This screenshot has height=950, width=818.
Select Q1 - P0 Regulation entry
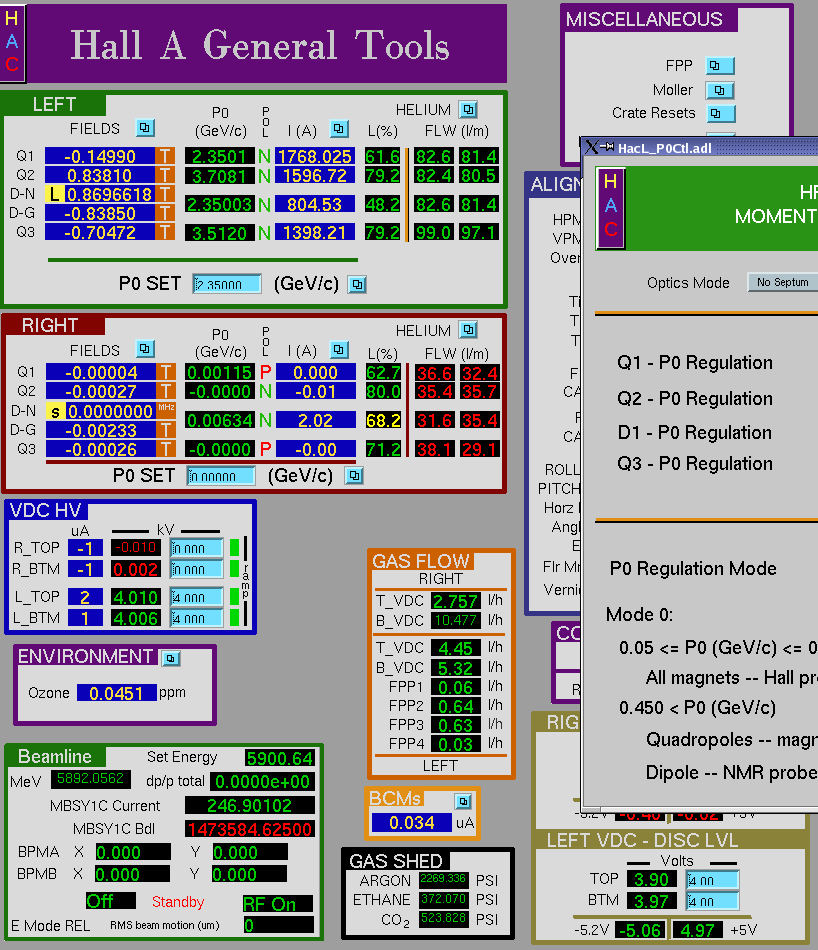coord(694,362)
